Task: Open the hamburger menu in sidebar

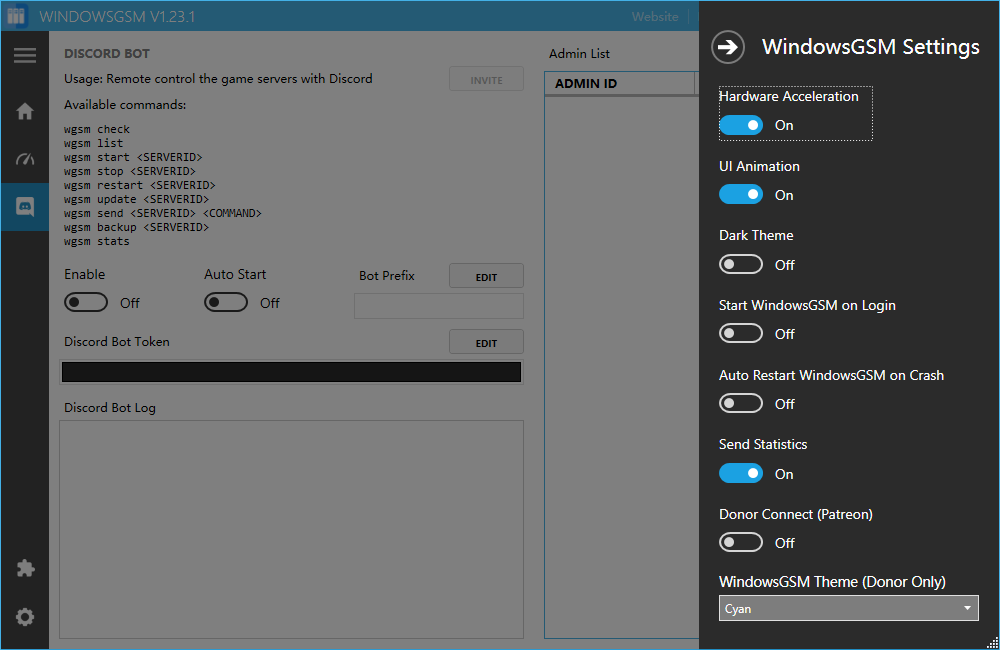Action: pos(25,56)
